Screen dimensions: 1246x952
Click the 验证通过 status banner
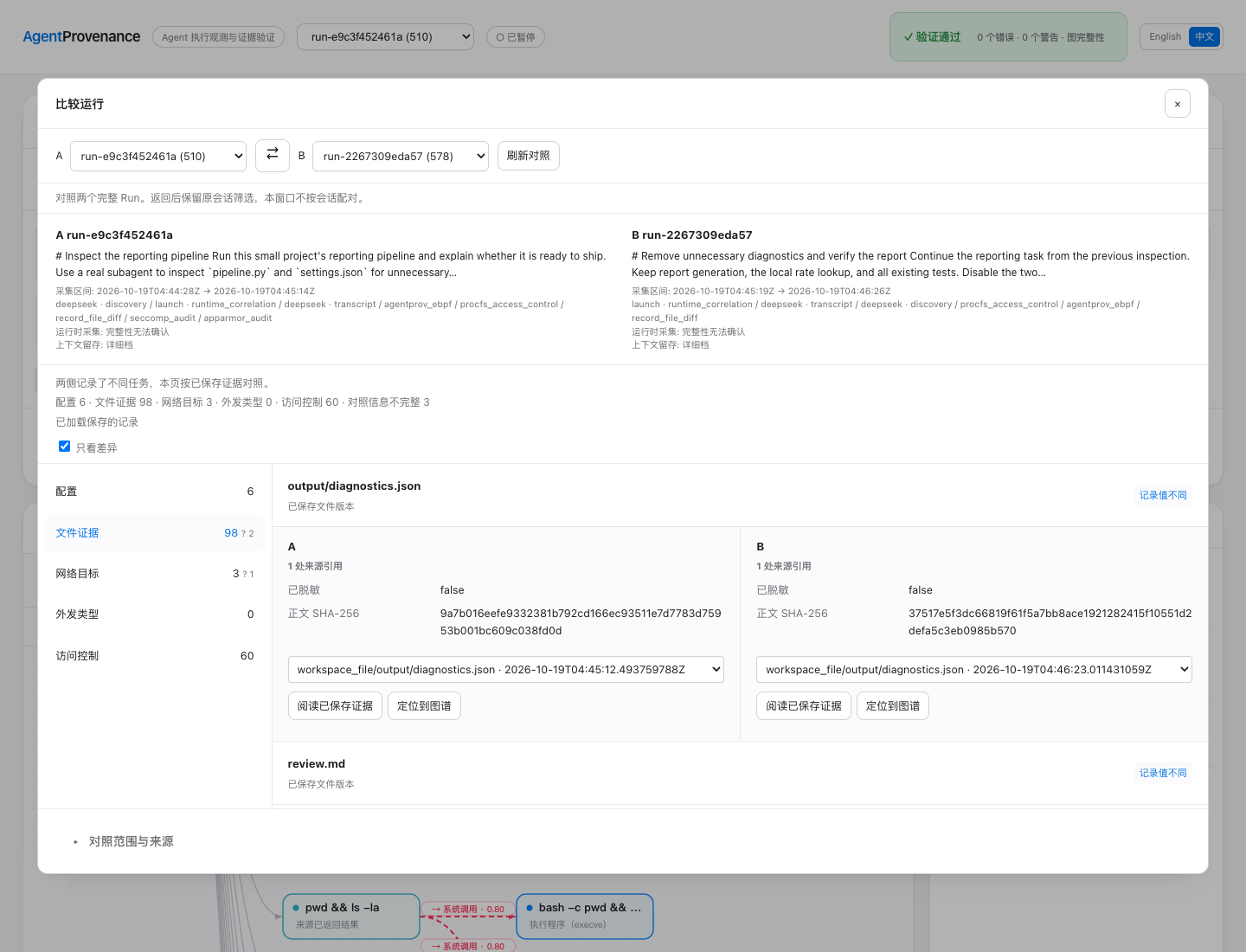1008,36
